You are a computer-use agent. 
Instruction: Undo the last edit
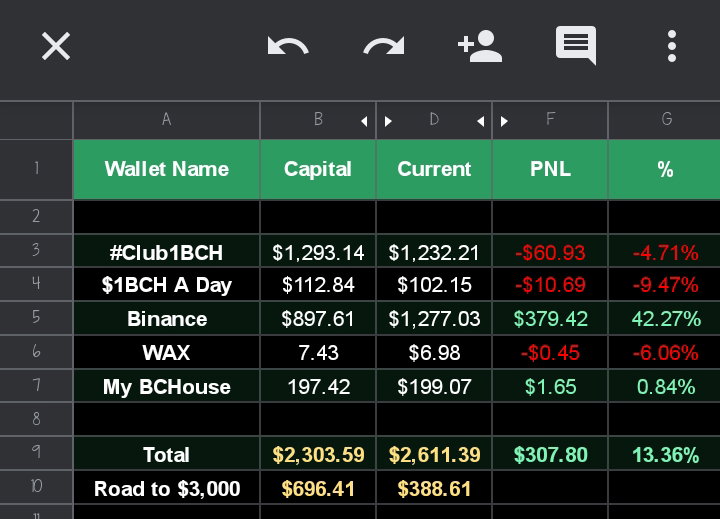(288, 46)
